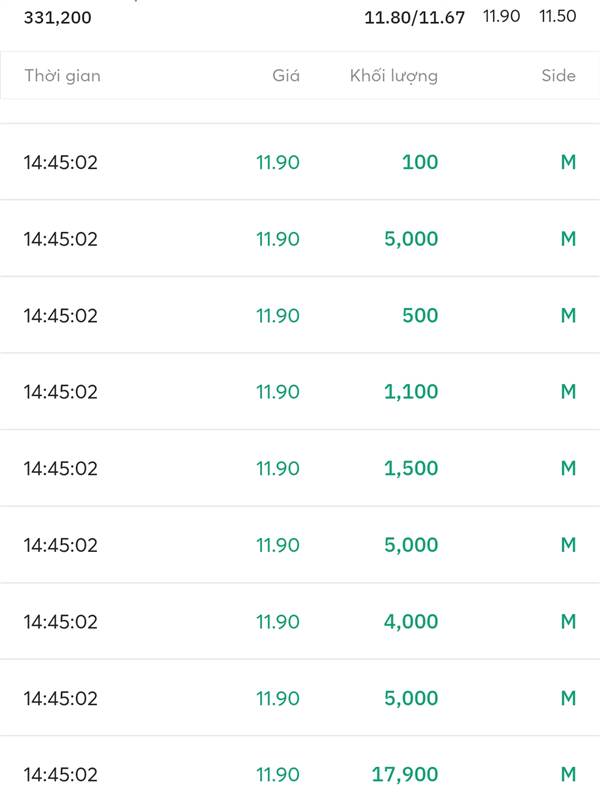
Task: Select the 331,200 total volume value
Action: click(58, 17)
